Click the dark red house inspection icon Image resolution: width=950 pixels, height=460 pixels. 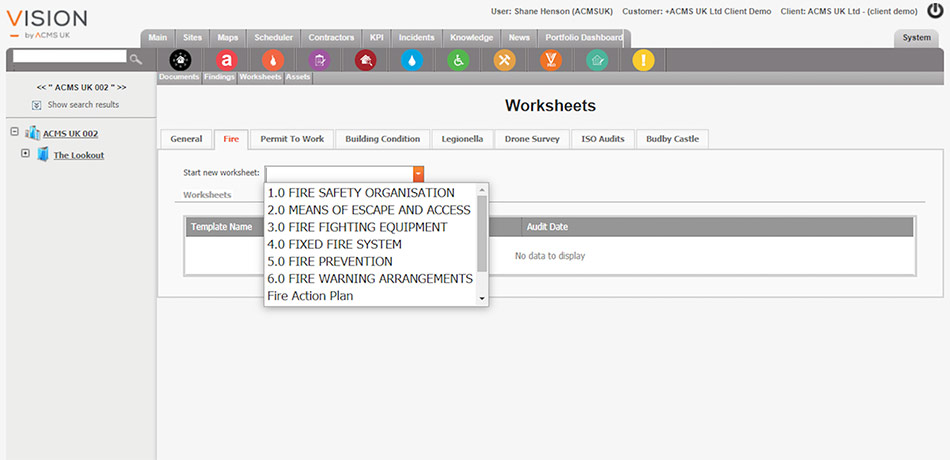[365, 60]
